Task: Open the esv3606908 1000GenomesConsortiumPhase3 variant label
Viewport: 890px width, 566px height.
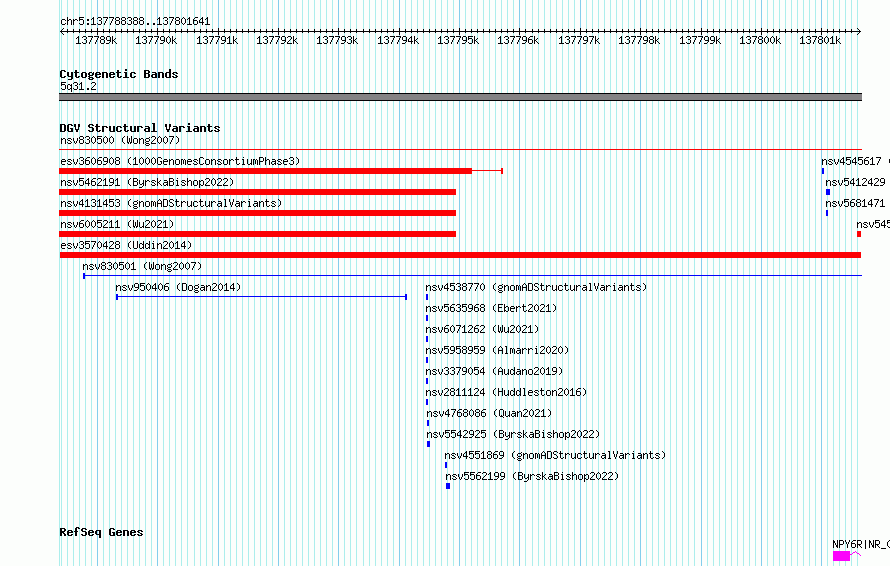Action: pos(180,161)
